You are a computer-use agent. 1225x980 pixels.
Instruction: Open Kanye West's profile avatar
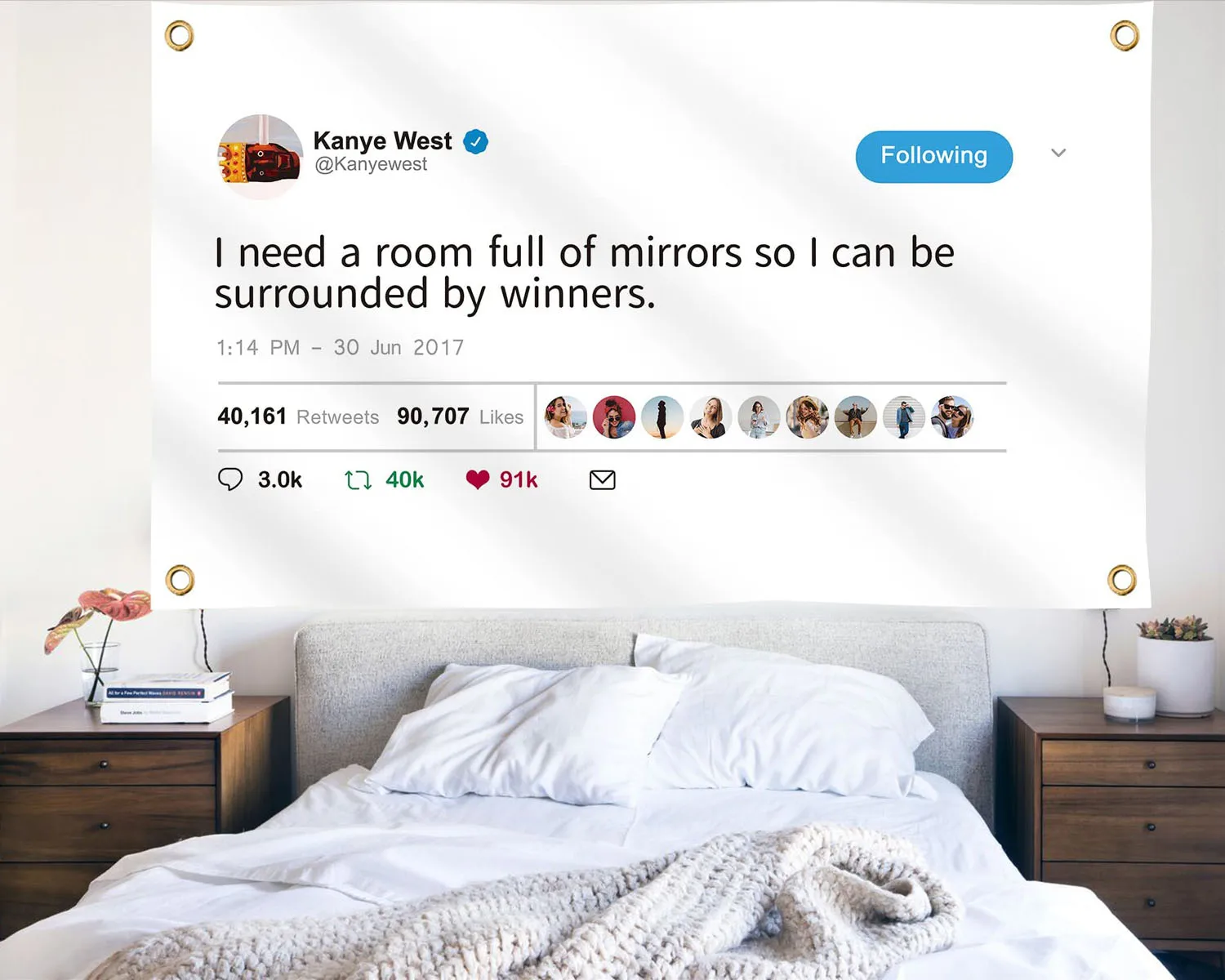tap(261, 157)
